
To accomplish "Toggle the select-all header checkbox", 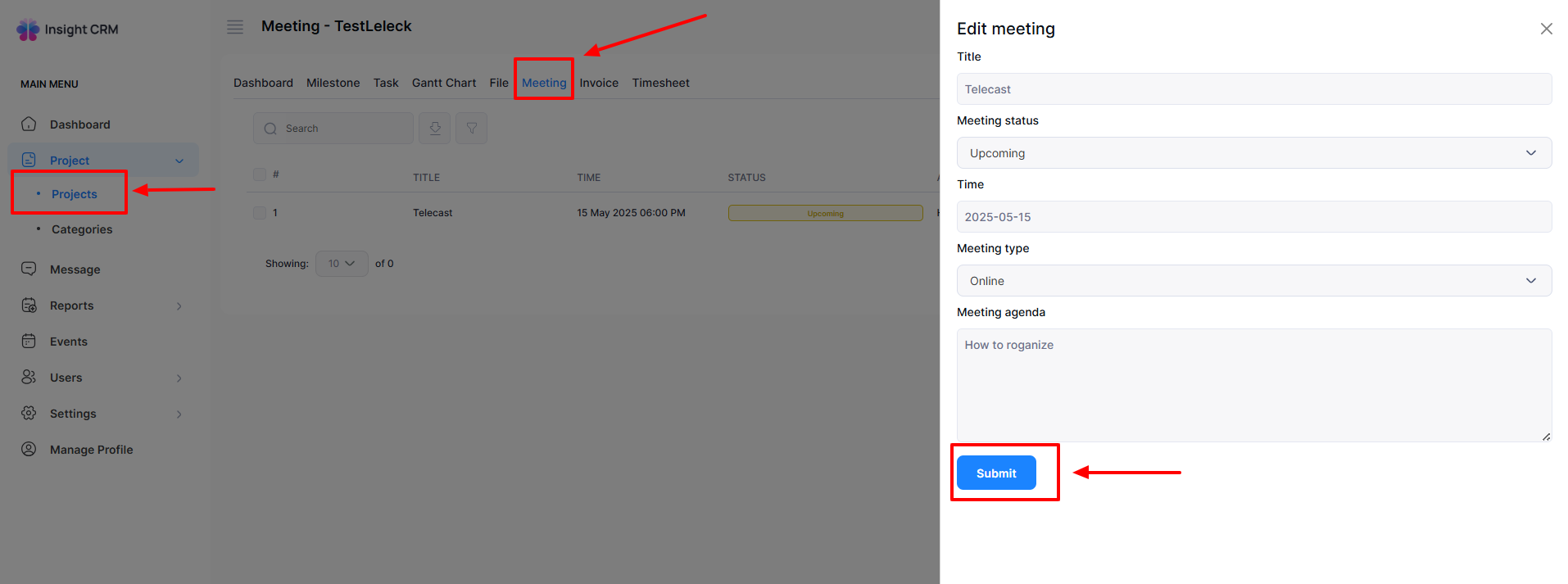I will pyautogui.click(x=260, y=174).
